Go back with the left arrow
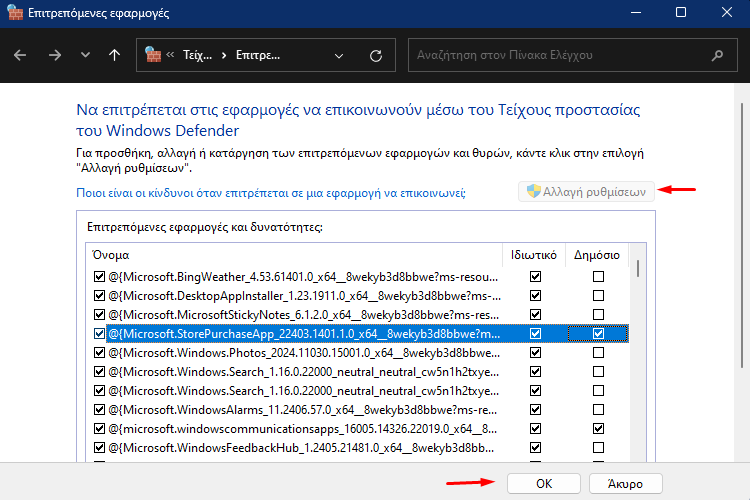Image resolution: width=750 pixels, height=500 pixels. pos(20,56)
